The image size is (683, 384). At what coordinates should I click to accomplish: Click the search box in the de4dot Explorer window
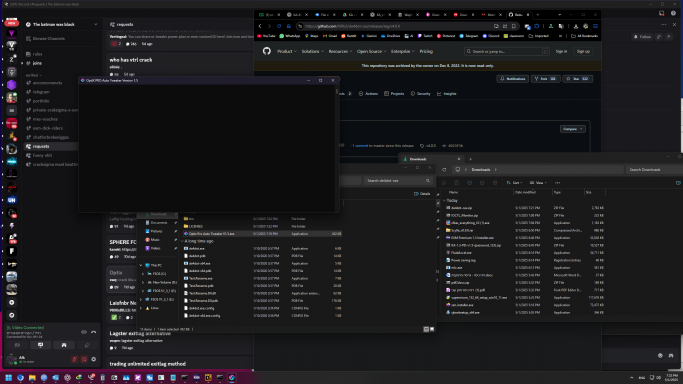pyautogui.click(x=397, y=180)
